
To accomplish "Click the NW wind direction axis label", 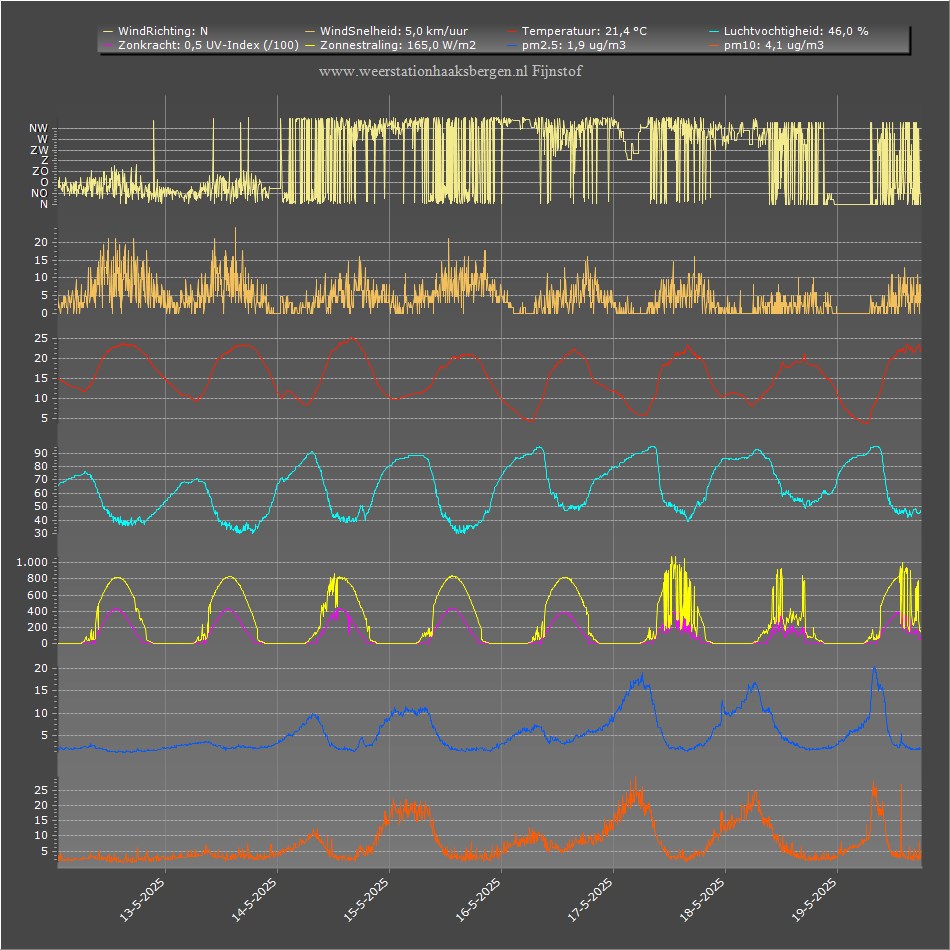I will (38, 128).
